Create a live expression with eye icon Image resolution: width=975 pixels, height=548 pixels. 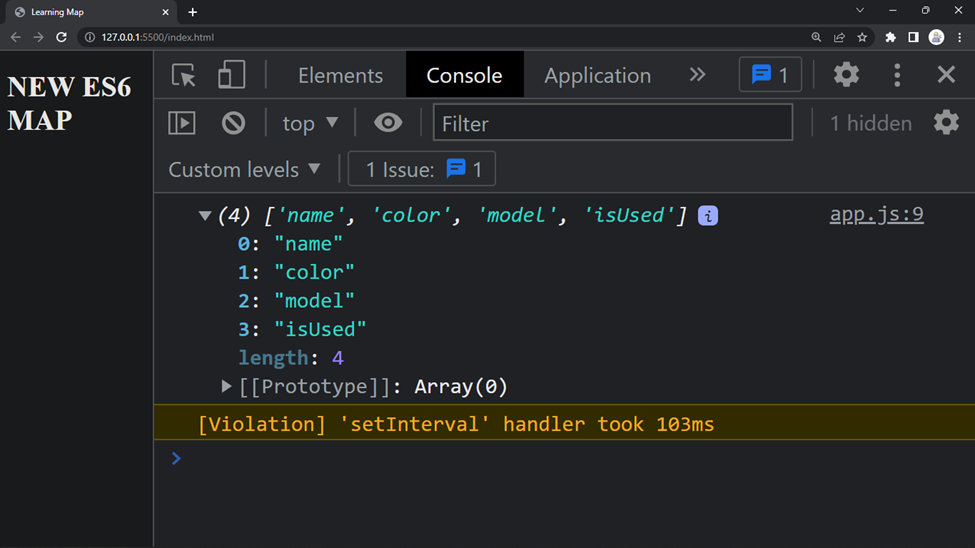coord(388,123)
